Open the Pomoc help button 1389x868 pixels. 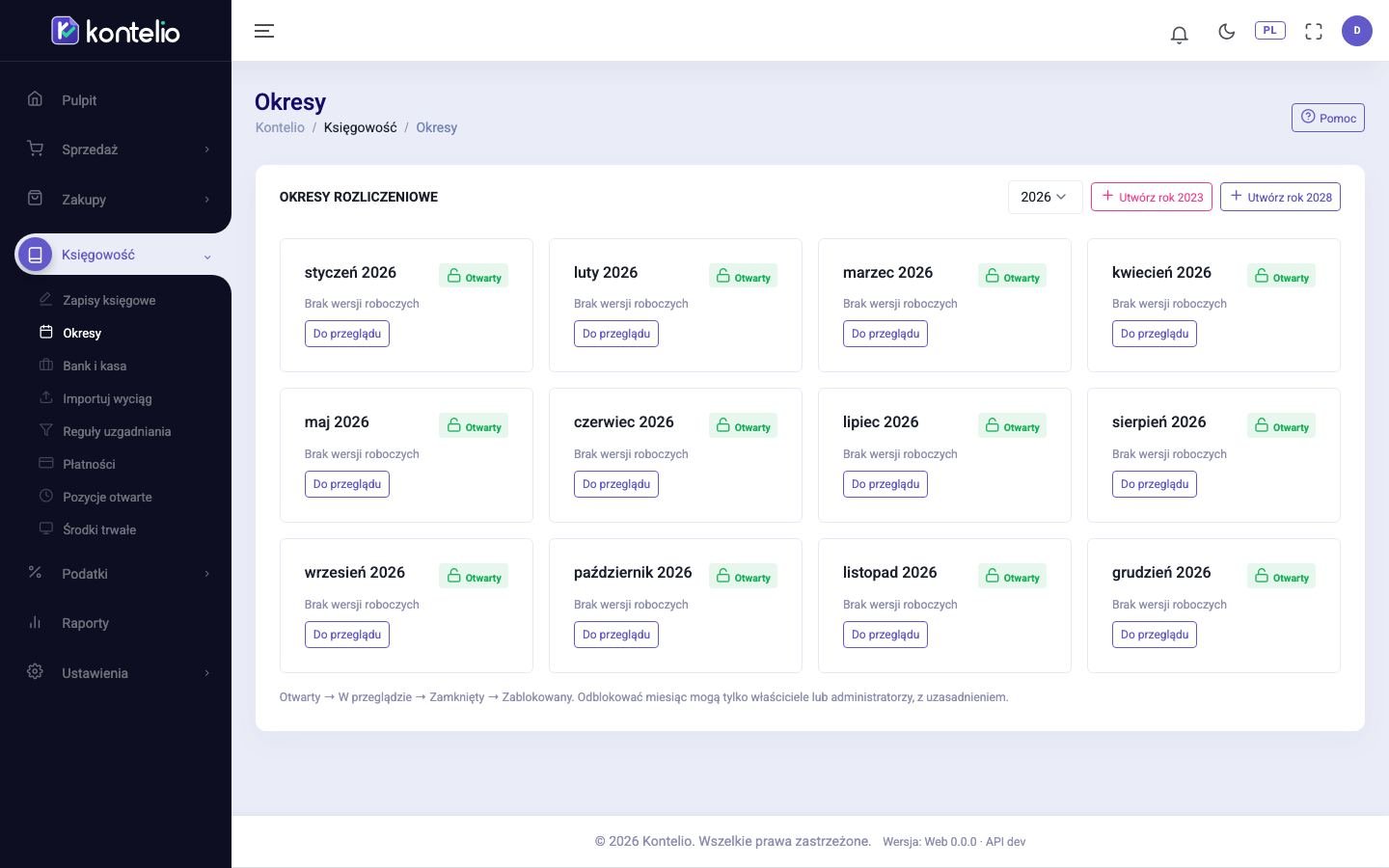coord(1328,118)
